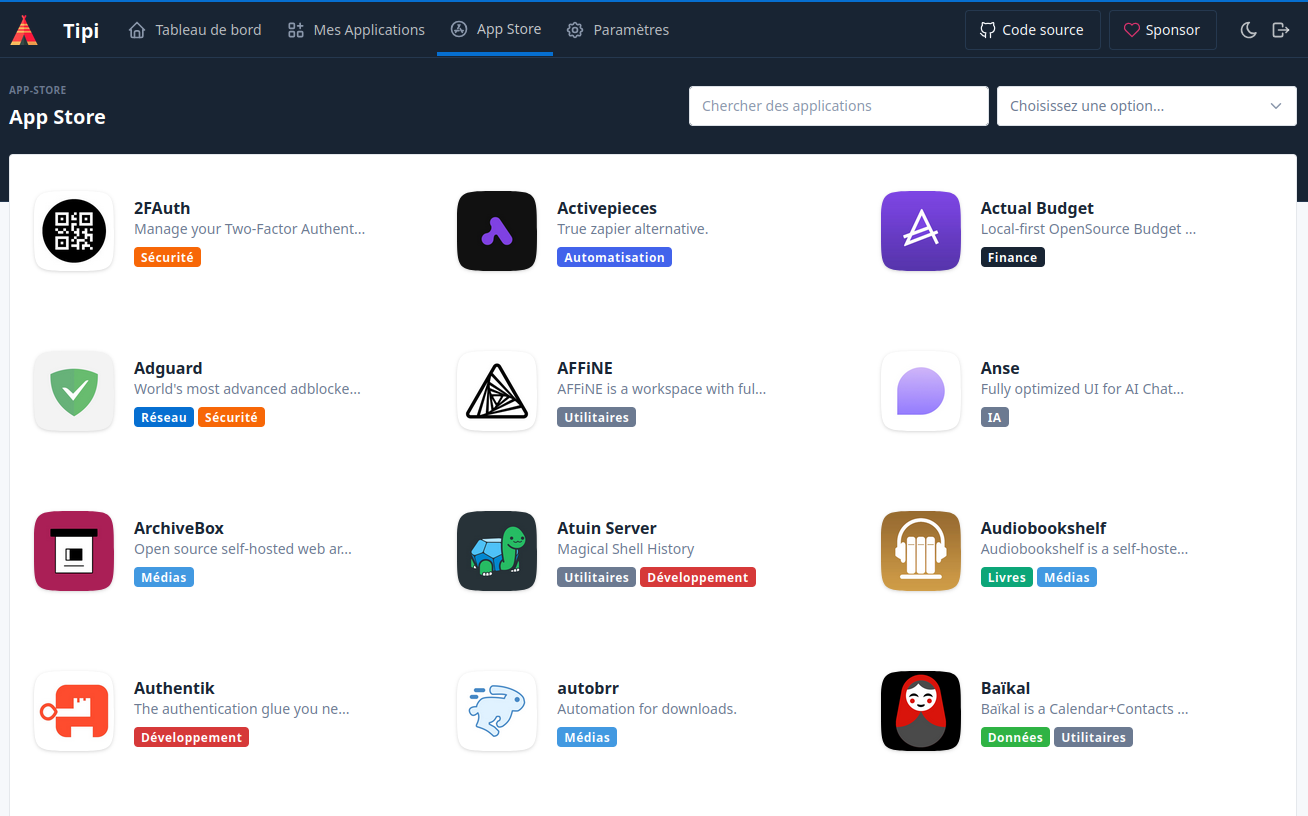Click the Chercher des applications search field

tap(839, 106)
